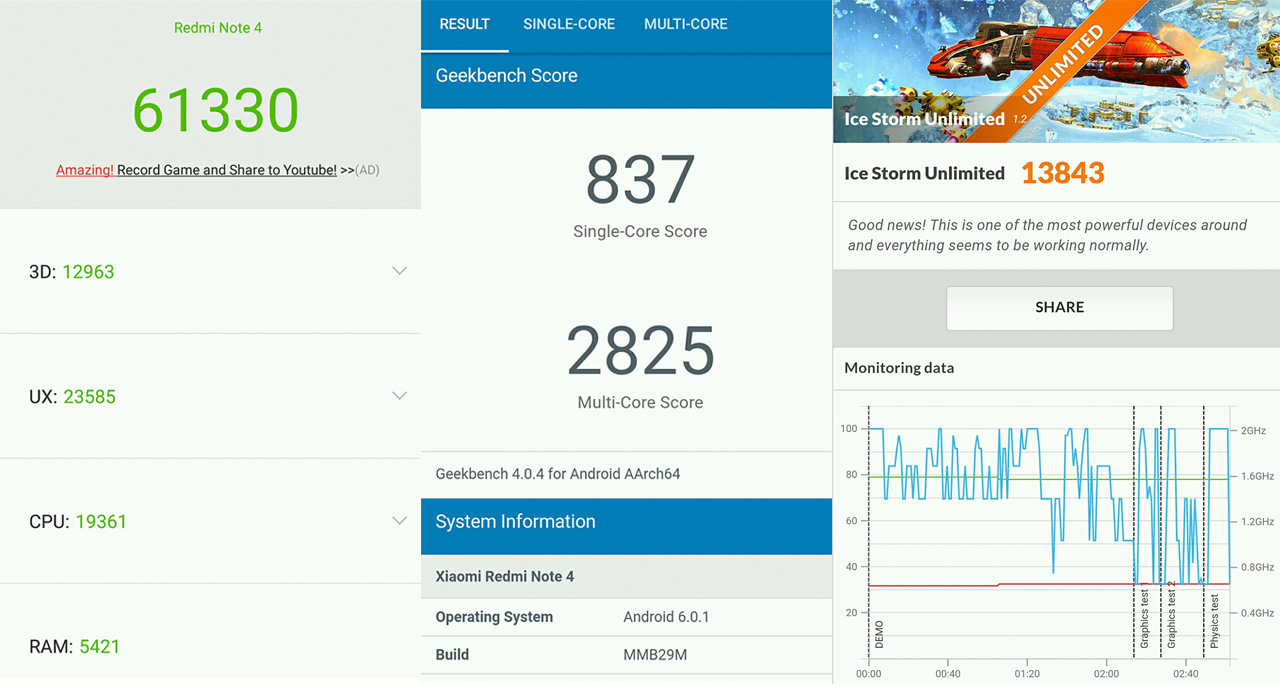The image size is (1280, 693).
Task: Expand the UX score details chevron
Action: tap(399, 396)
